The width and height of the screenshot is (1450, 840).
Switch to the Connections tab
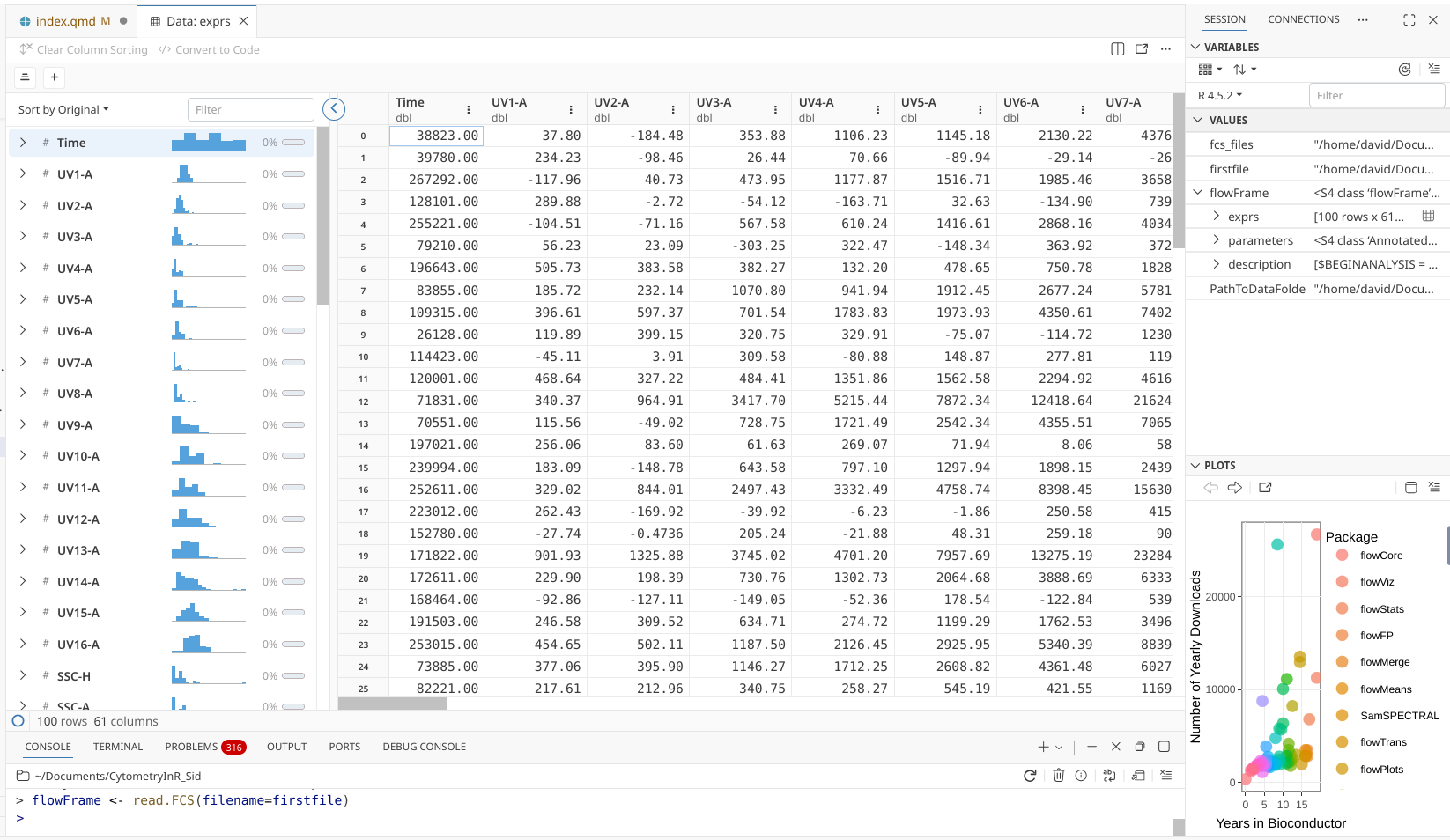coord(1303,19)
